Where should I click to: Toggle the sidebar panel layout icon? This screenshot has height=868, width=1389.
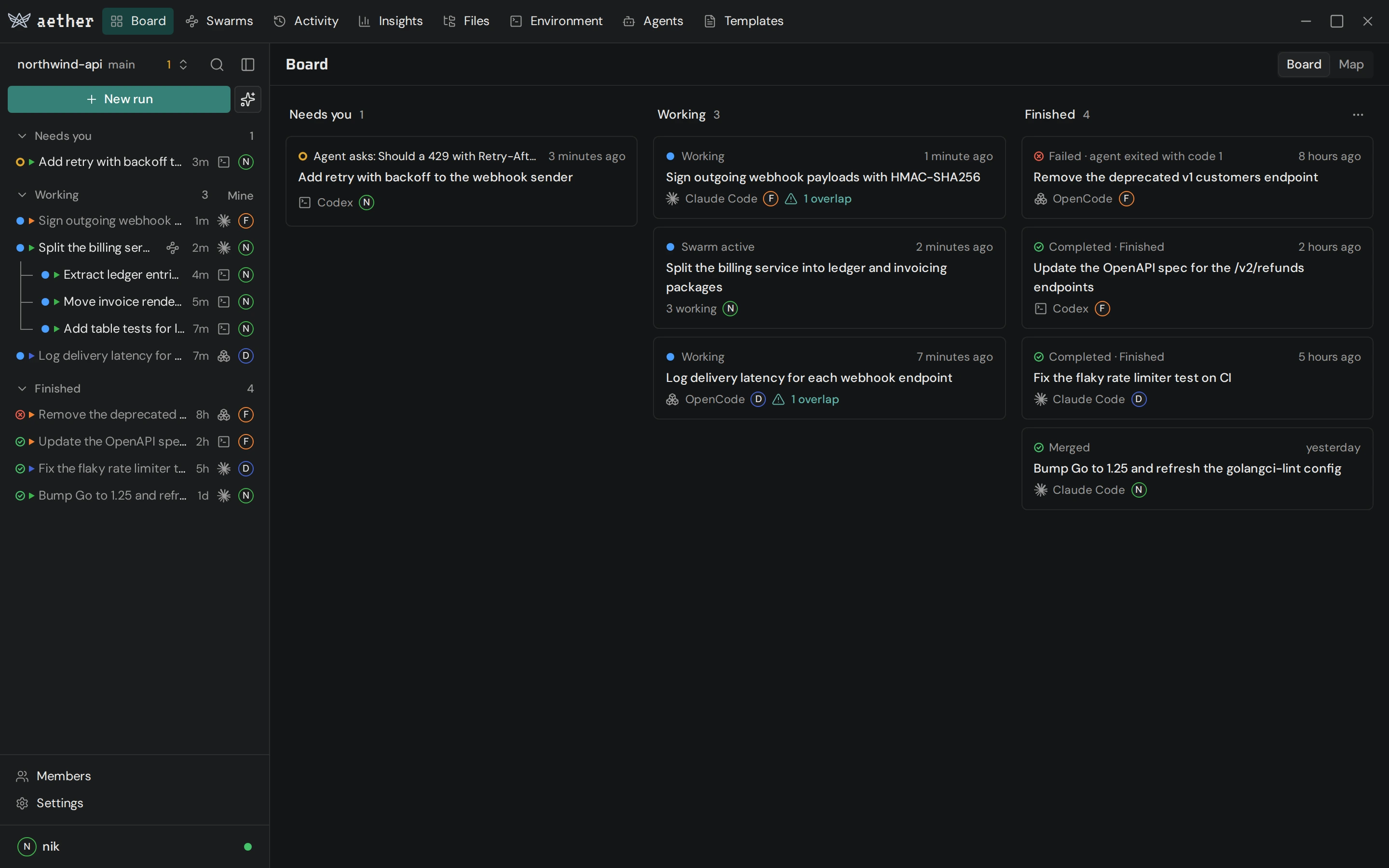click(247, 64)
